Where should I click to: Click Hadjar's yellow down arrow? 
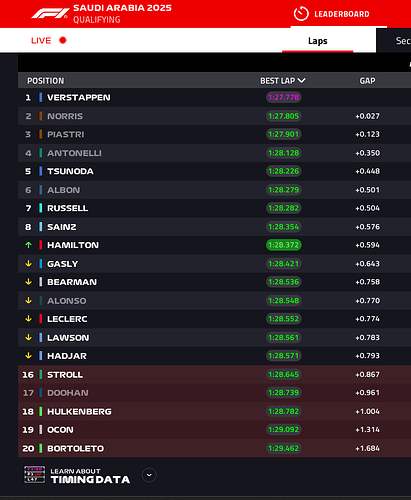28,356
